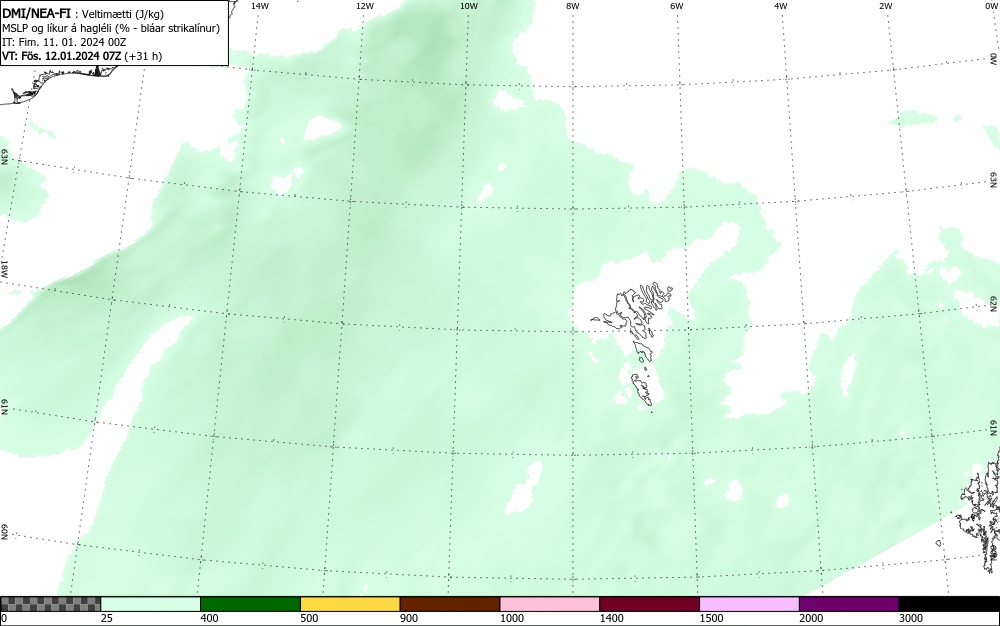Click the dark green 400–500 legend swatch
Screen dimensions: 1000x626
[x=250, y=604]
